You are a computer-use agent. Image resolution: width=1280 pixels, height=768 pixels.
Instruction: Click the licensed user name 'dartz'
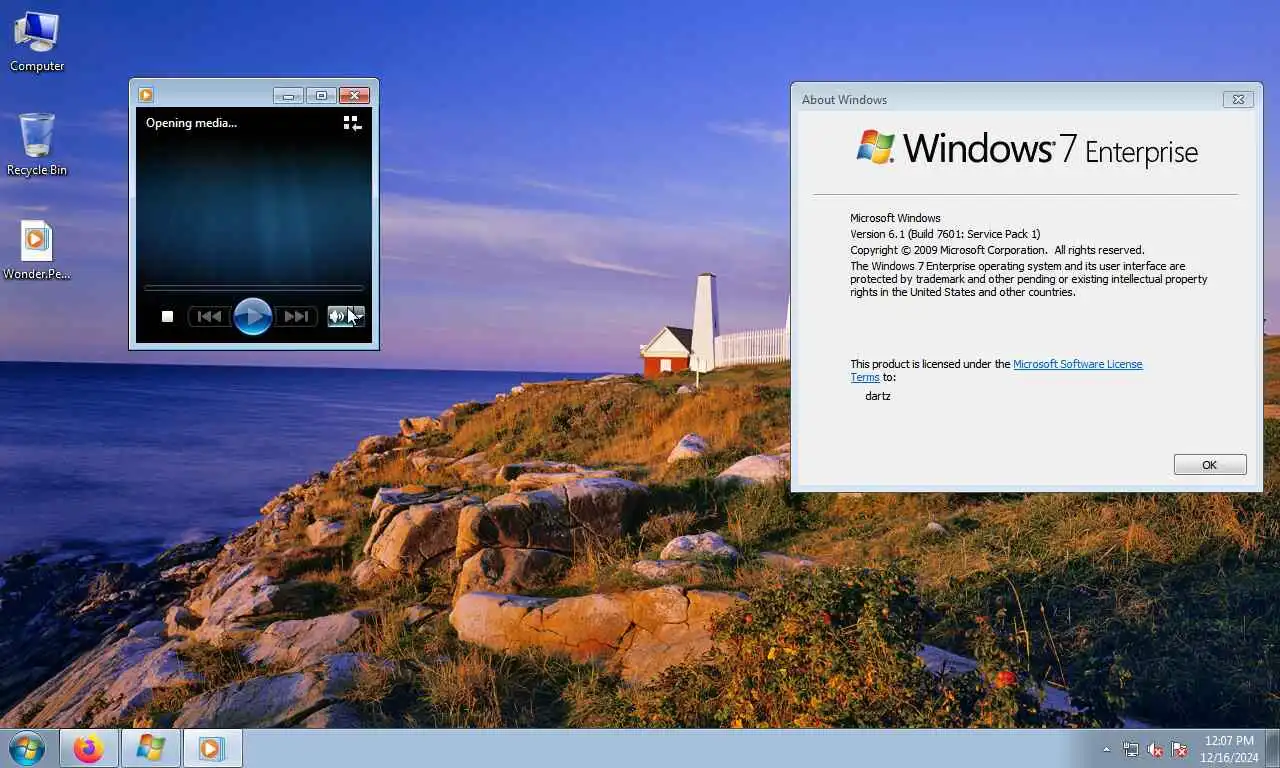click(x=877, y=396)
